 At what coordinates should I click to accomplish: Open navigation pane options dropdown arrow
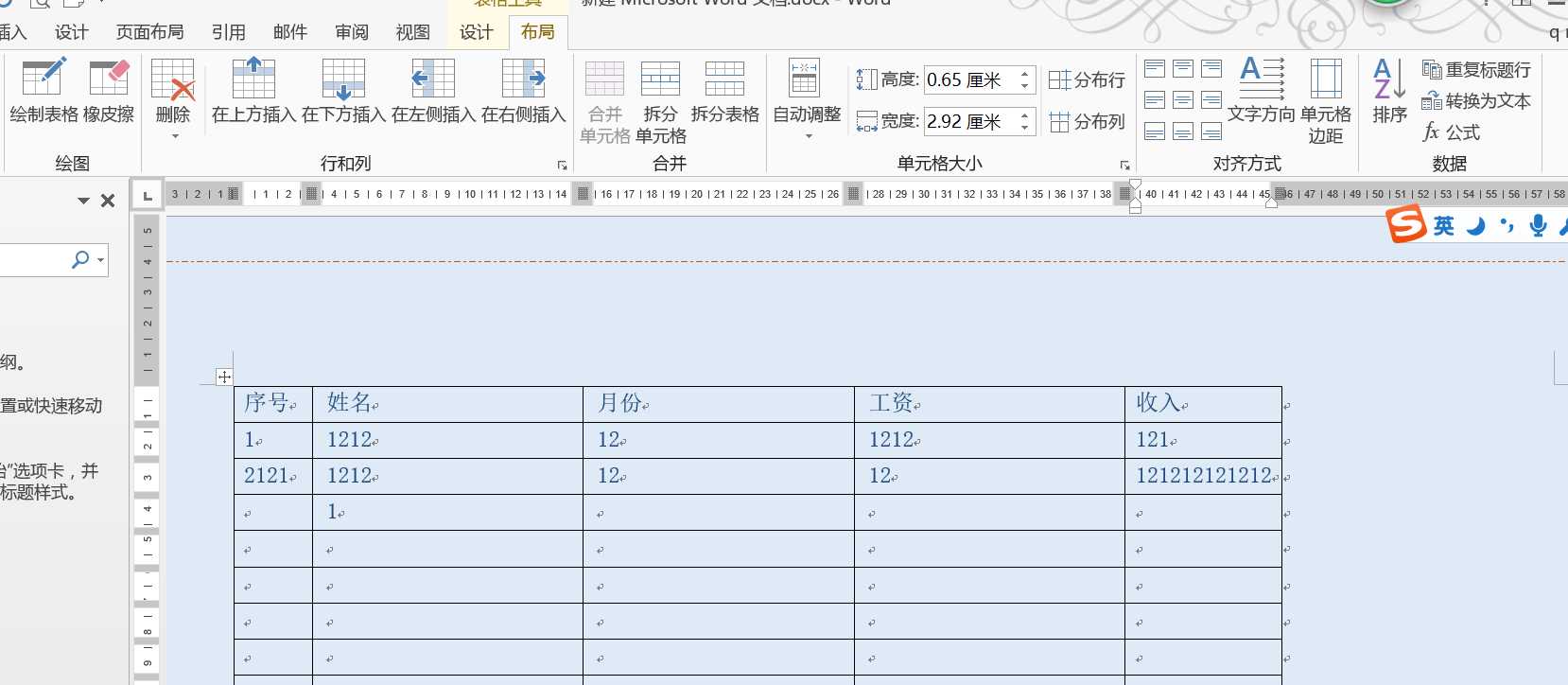[83, 201]
